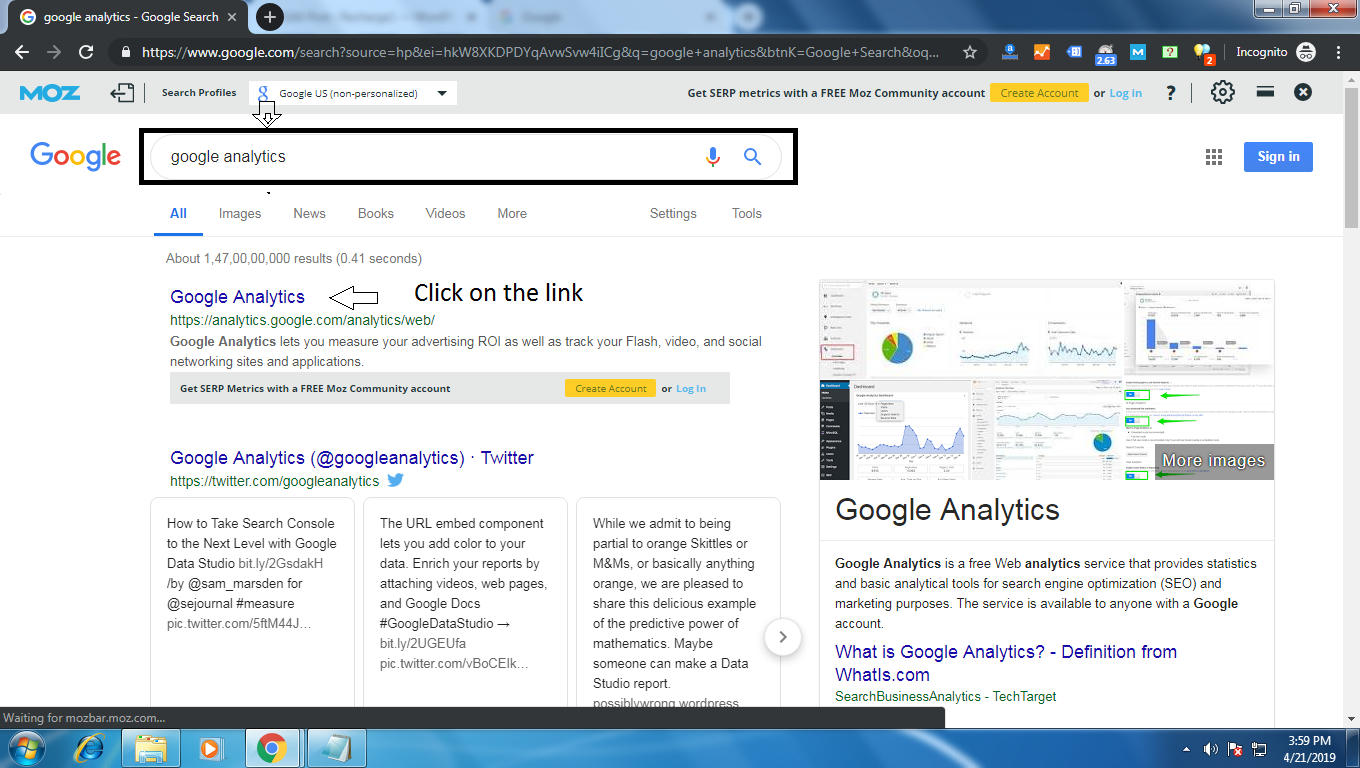1360x768 pixels.
Task: Click the blue Sign in button
Action: (1278, 156)
